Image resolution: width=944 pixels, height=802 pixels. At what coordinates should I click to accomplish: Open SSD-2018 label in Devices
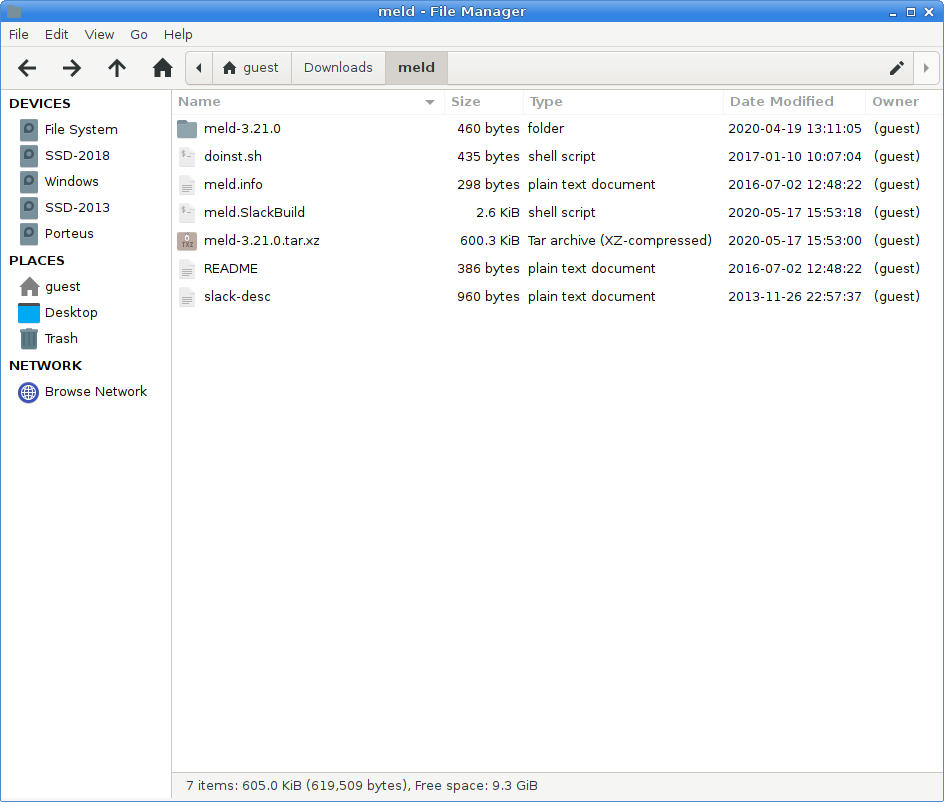point(77,155)
